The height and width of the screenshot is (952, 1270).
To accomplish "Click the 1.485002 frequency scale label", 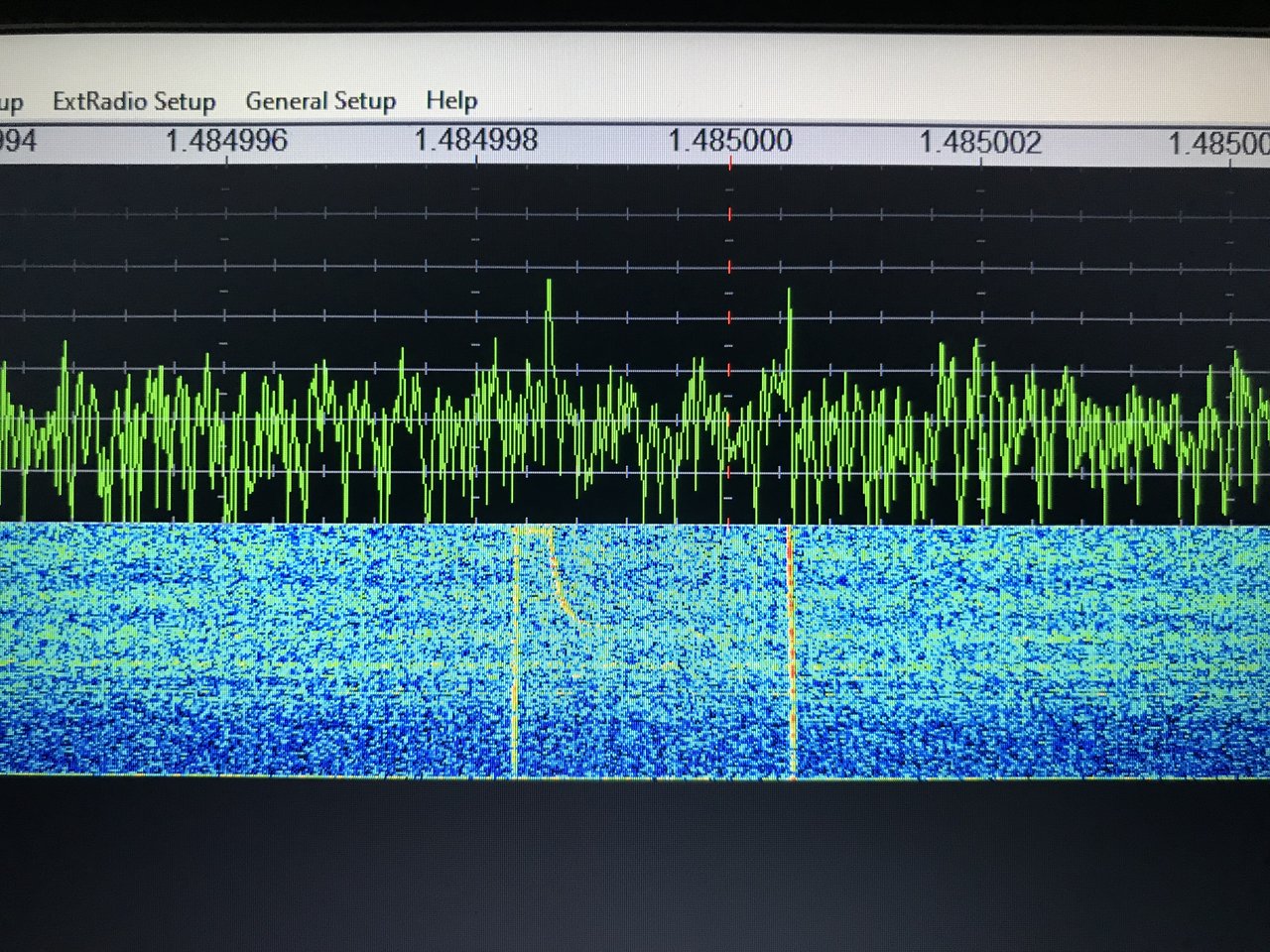I will [x=980, y=142].
